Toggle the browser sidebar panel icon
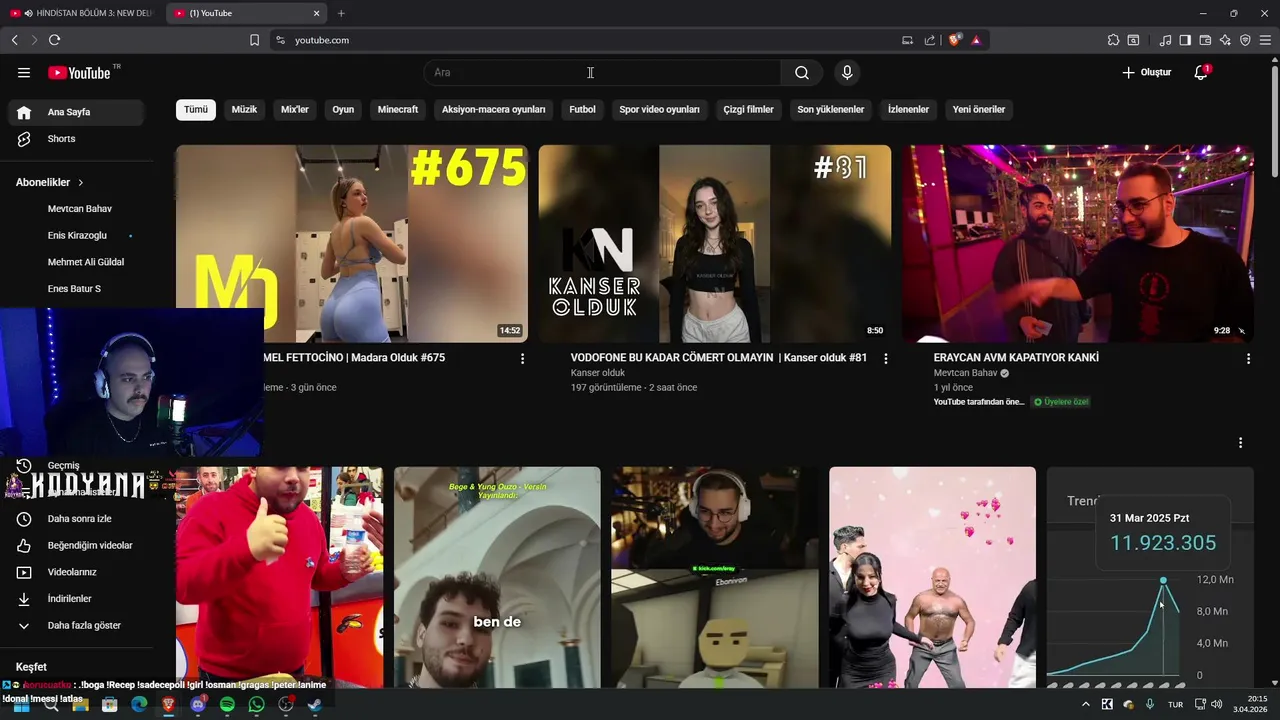 [1185, 40]
